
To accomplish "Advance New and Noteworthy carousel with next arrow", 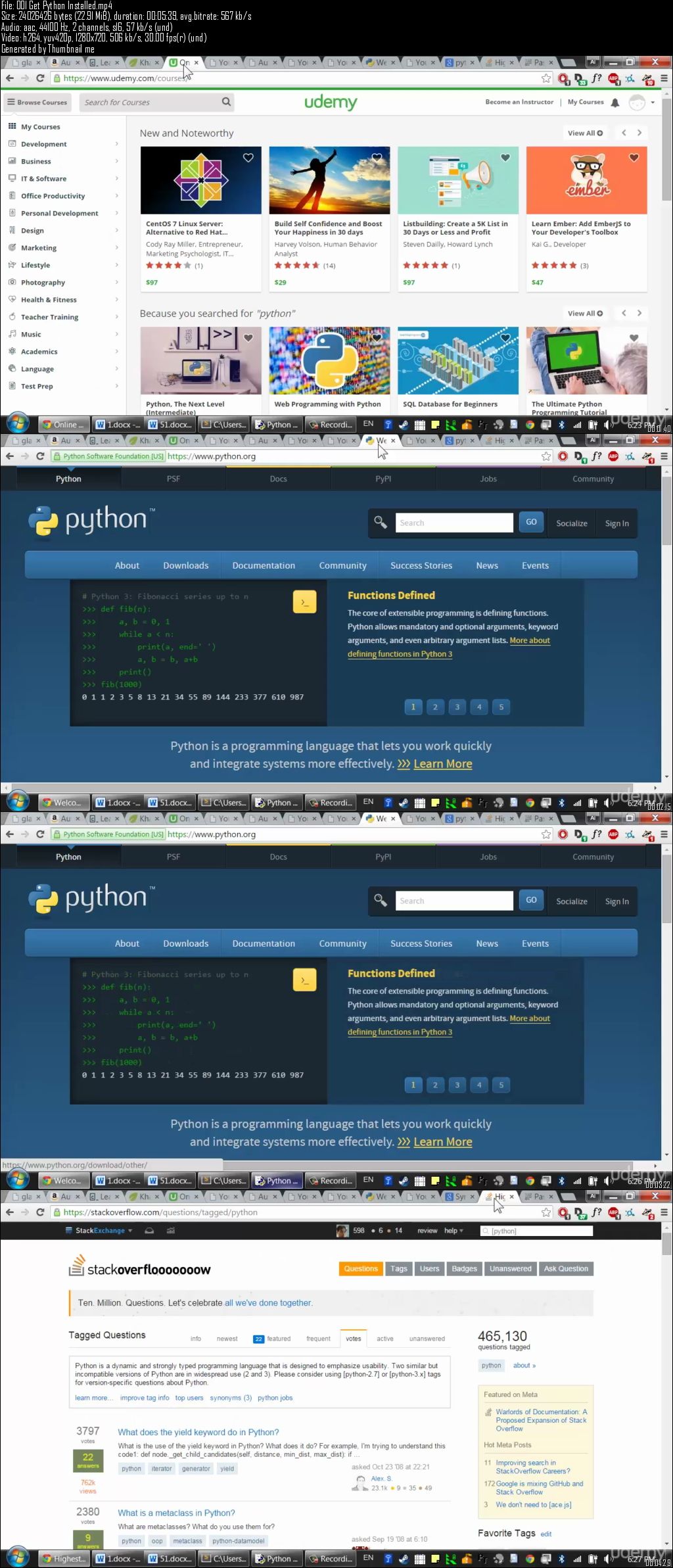I will point(639,133).
